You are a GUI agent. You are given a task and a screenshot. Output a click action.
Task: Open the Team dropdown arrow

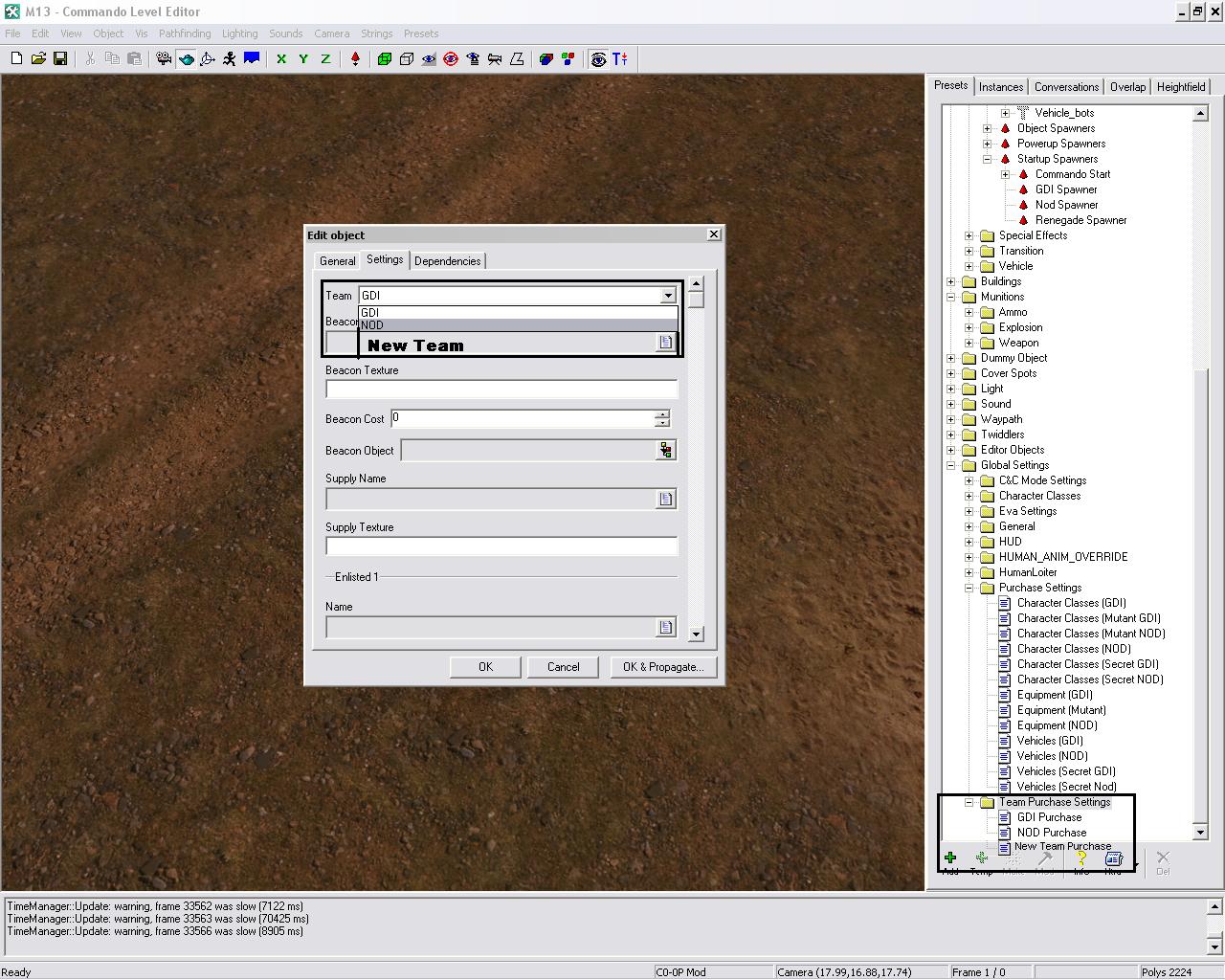[667, 296]
